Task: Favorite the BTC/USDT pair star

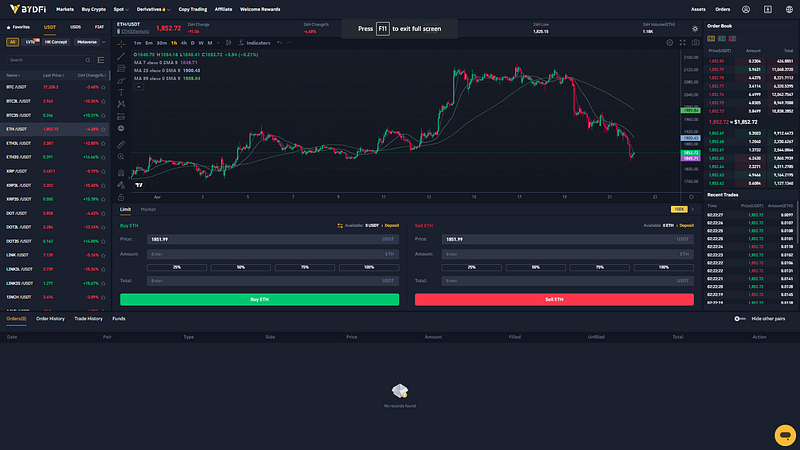Action: pos(104,87)
